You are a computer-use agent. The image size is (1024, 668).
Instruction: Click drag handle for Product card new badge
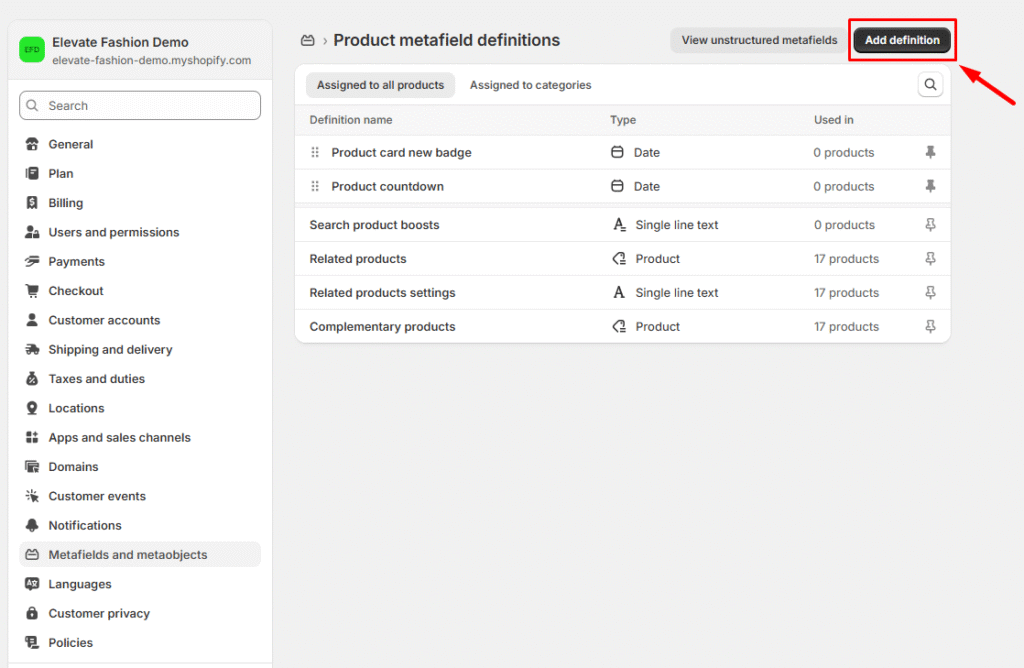pyautogui.click(x=315, y=152)
